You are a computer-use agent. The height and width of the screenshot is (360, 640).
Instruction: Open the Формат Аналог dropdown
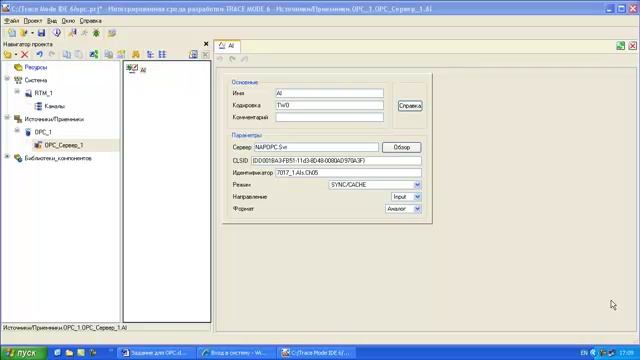[417, 209]
